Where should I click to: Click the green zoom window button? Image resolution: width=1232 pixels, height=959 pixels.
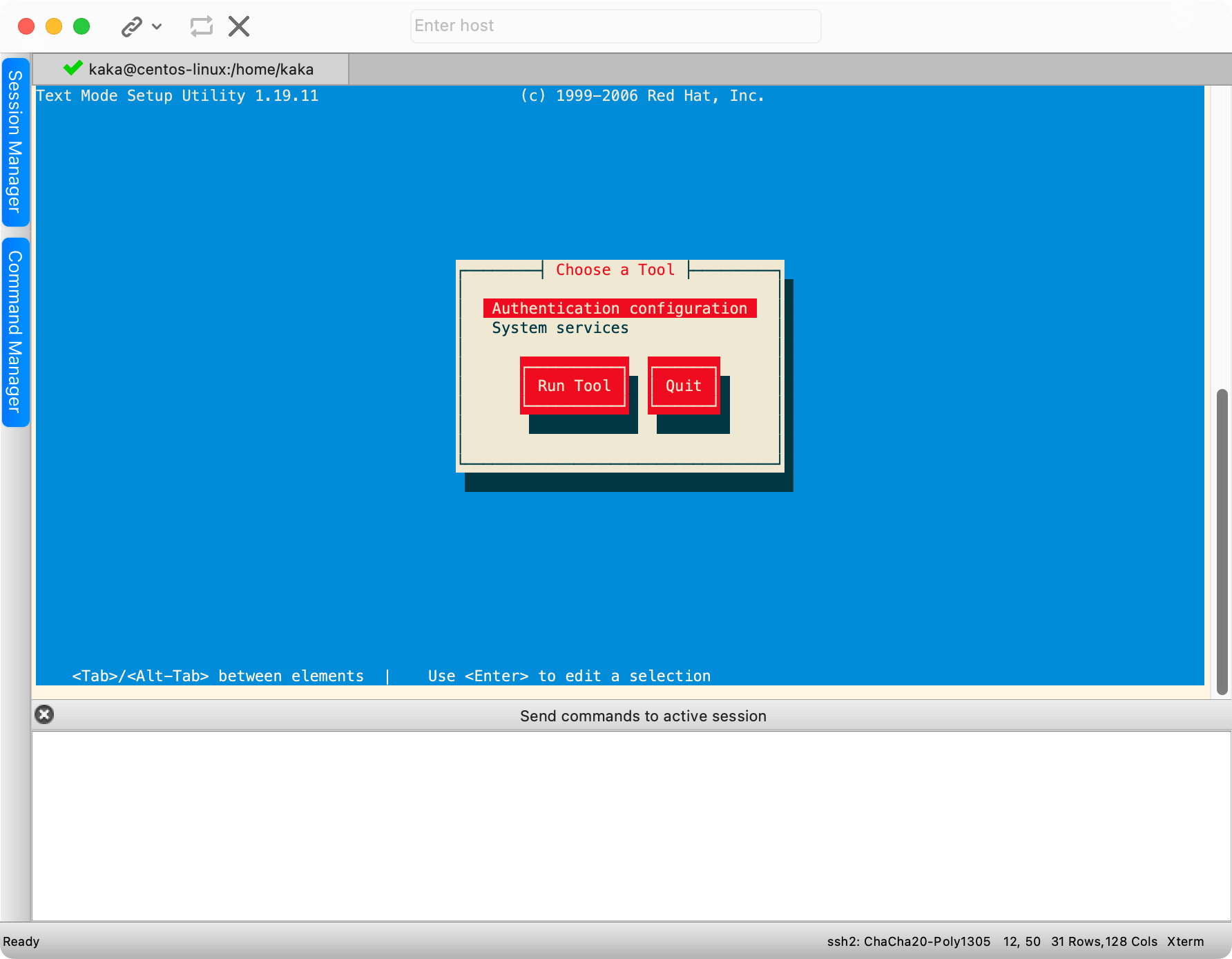pyautogui.click(x=81, y=26)
